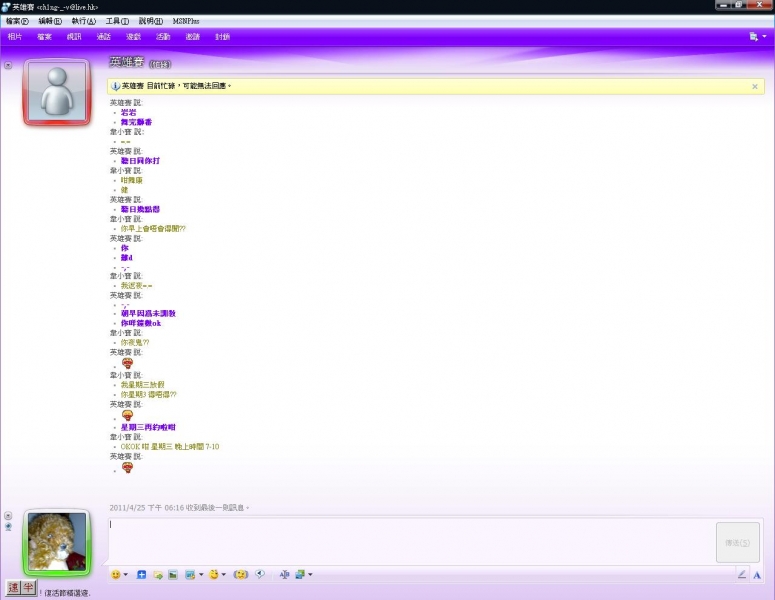Click the last red emoticon in chat

128,467
